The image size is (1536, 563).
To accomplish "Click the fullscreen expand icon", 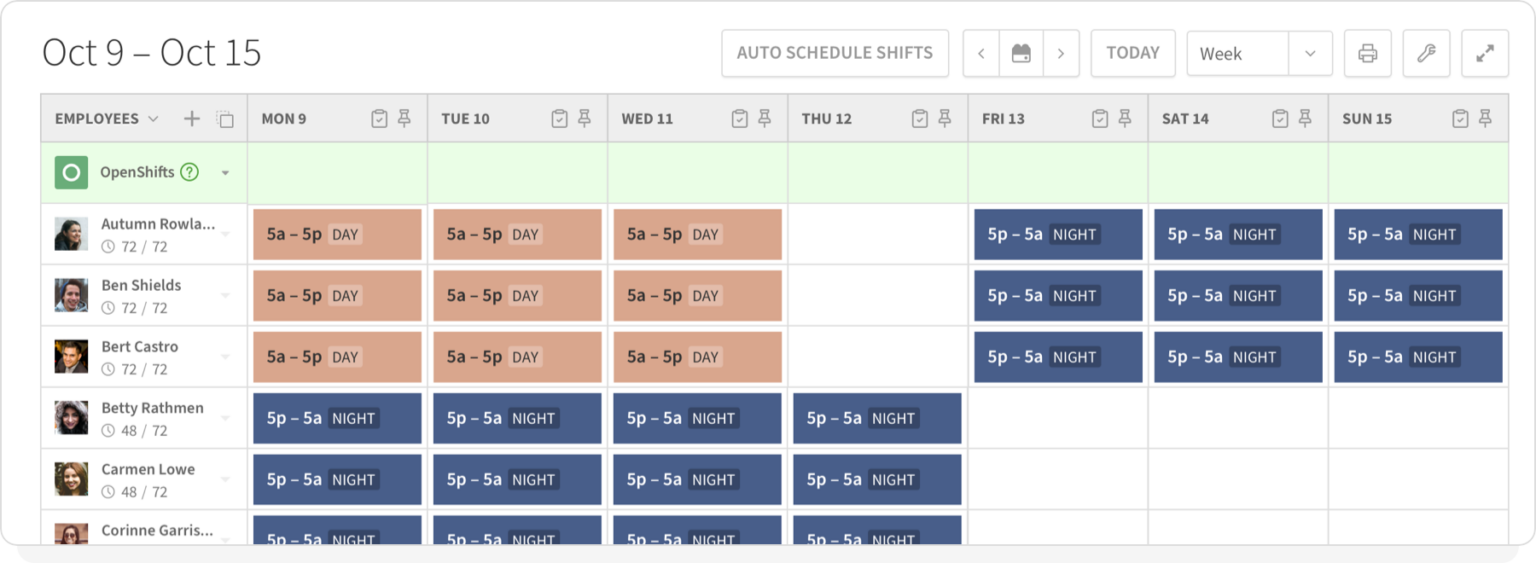I will (1485, 54).
